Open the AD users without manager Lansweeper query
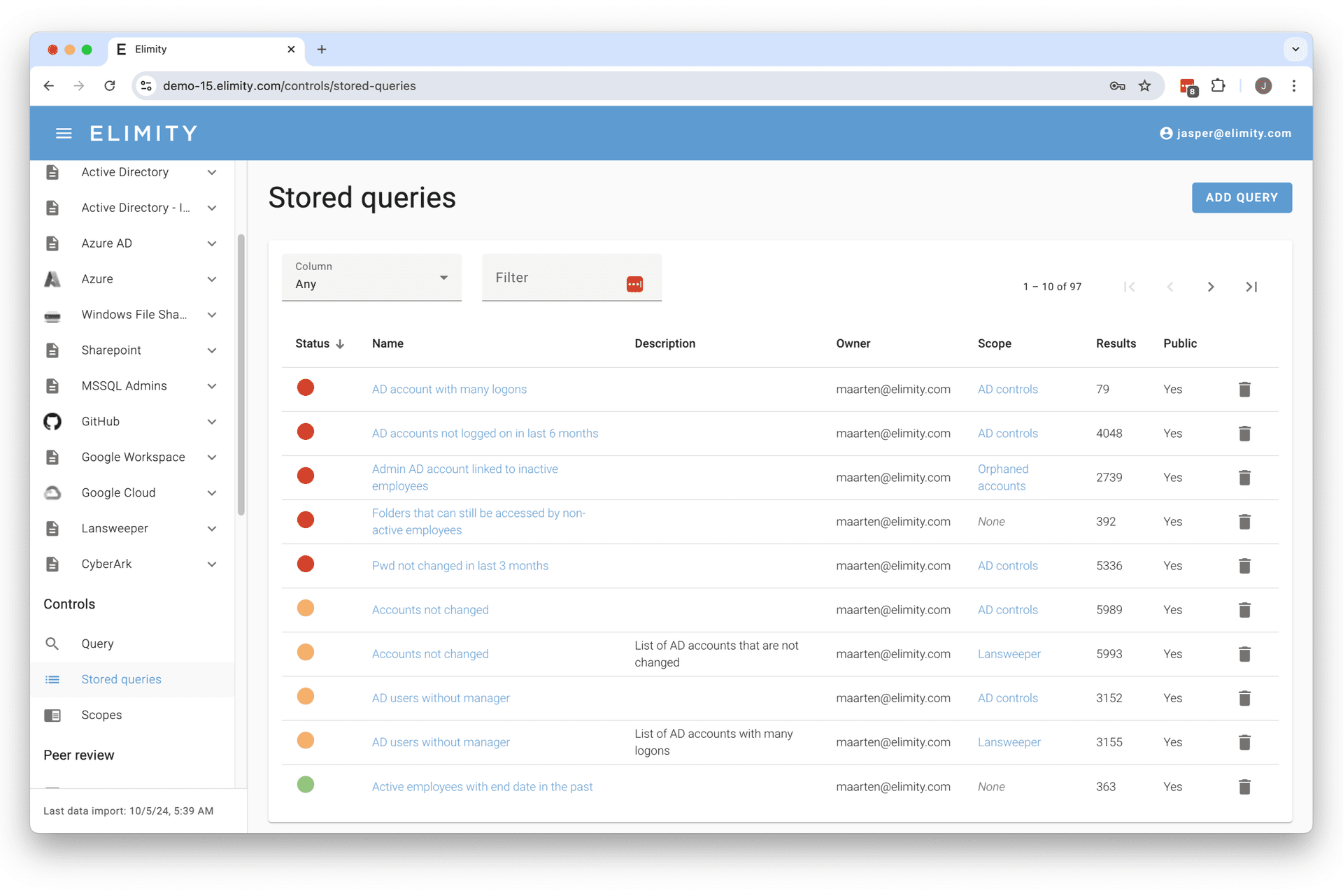1343x896 pixels. [x=441, y=742]
